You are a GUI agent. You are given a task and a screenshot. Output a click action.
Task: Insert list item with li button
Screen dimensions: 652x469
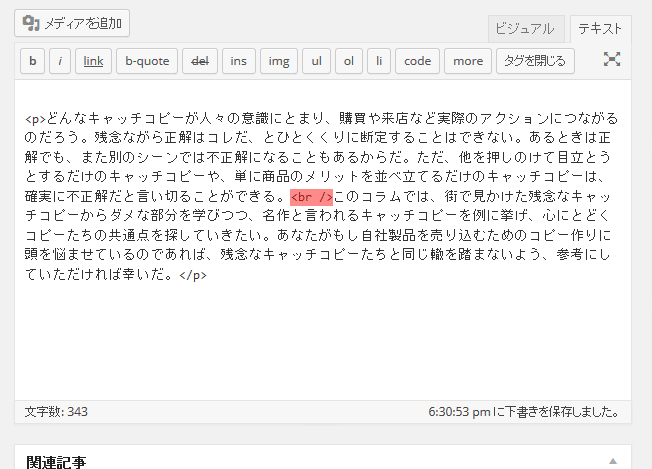(379, 61)
